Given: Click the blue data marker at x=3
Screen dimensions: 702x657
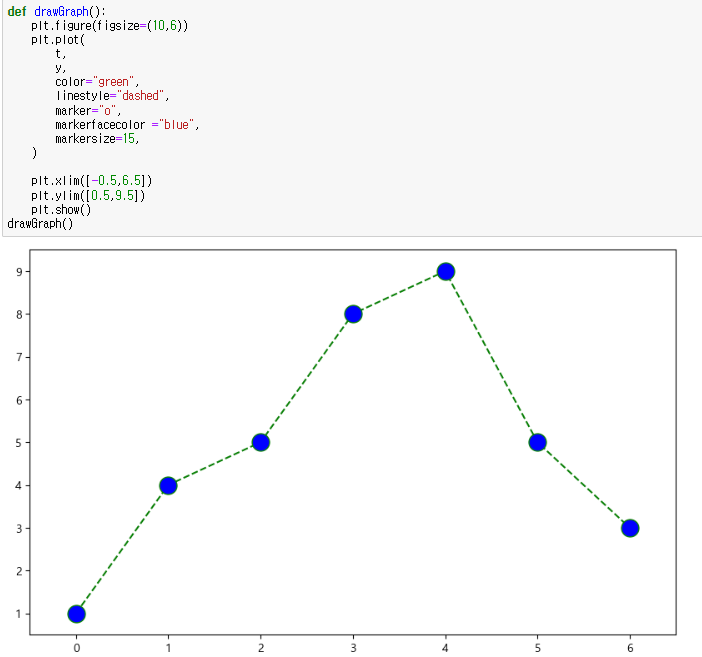Looking at the screenshot, I should pyautogui.click(x=353, y=314).
